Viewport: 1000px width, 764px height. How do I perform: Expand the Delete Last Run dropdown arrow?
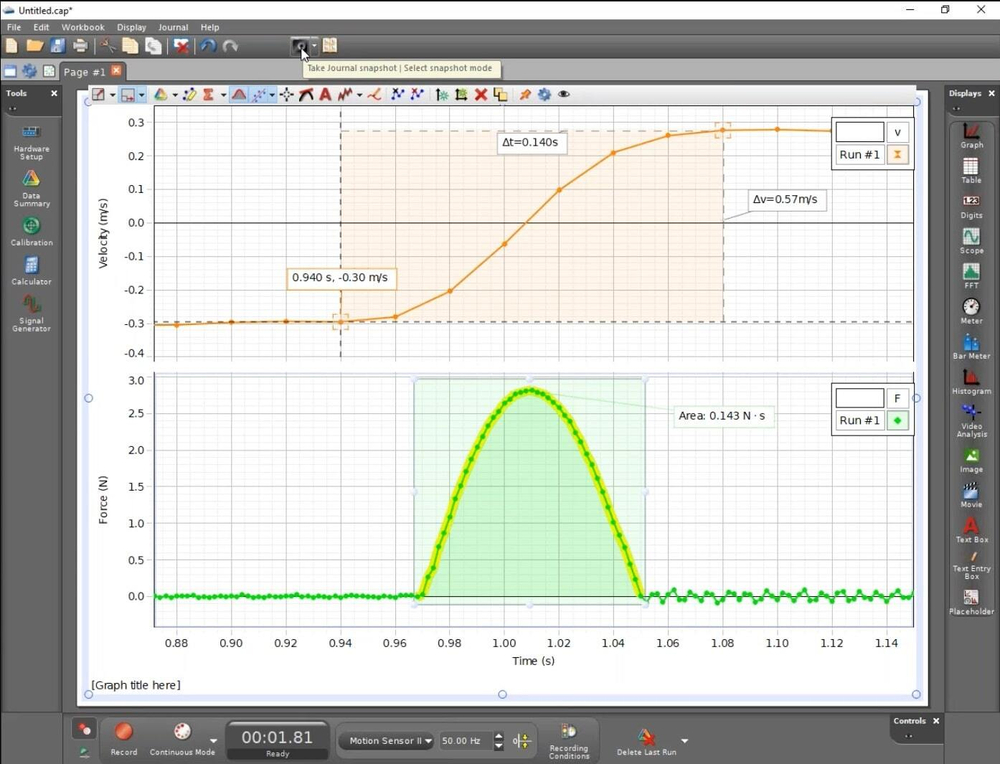[684, 741]
